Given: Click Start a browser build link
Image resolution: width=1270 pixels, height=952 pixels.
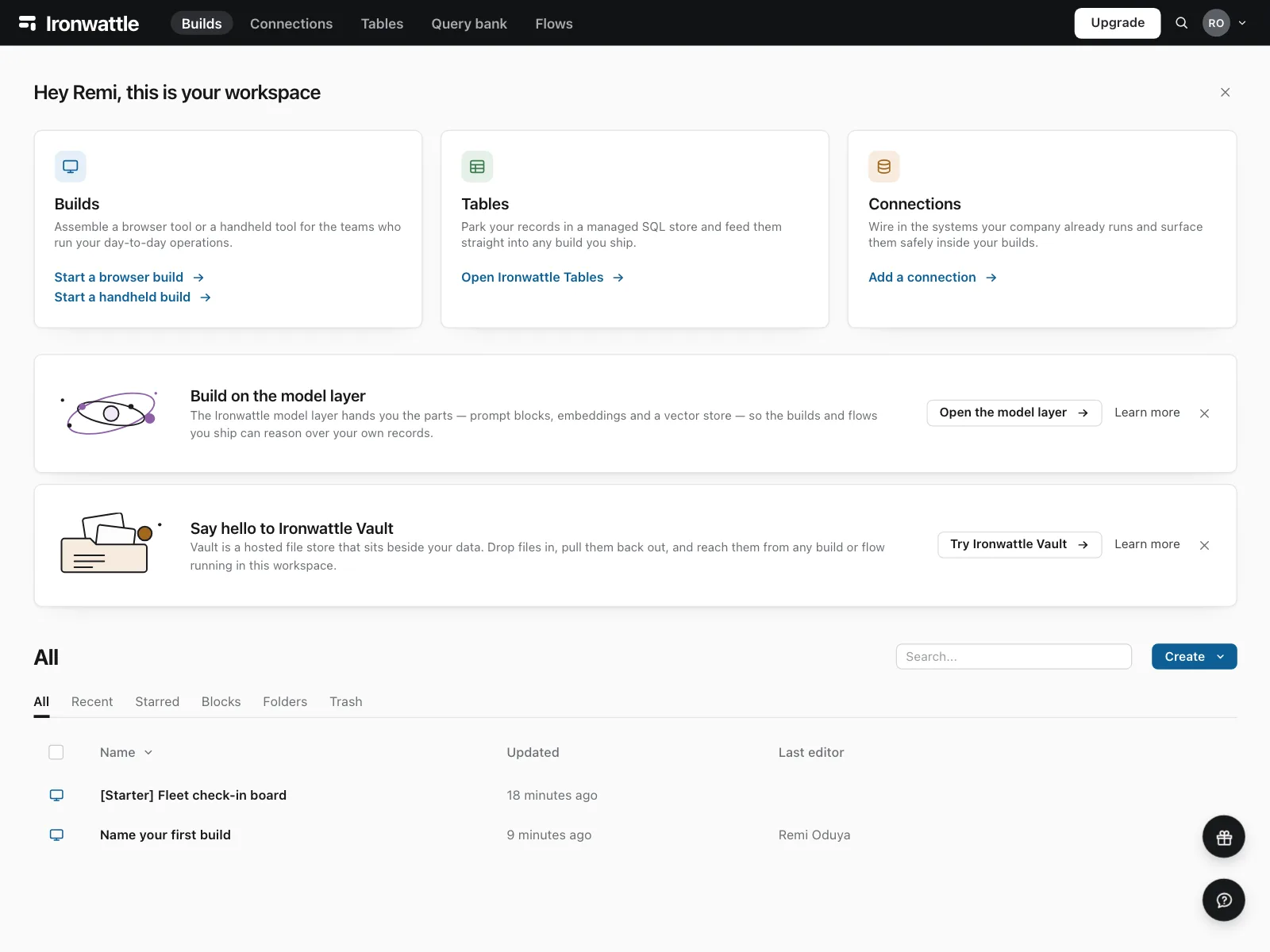Looking at the screenshot, I should (x=129, y=278).
